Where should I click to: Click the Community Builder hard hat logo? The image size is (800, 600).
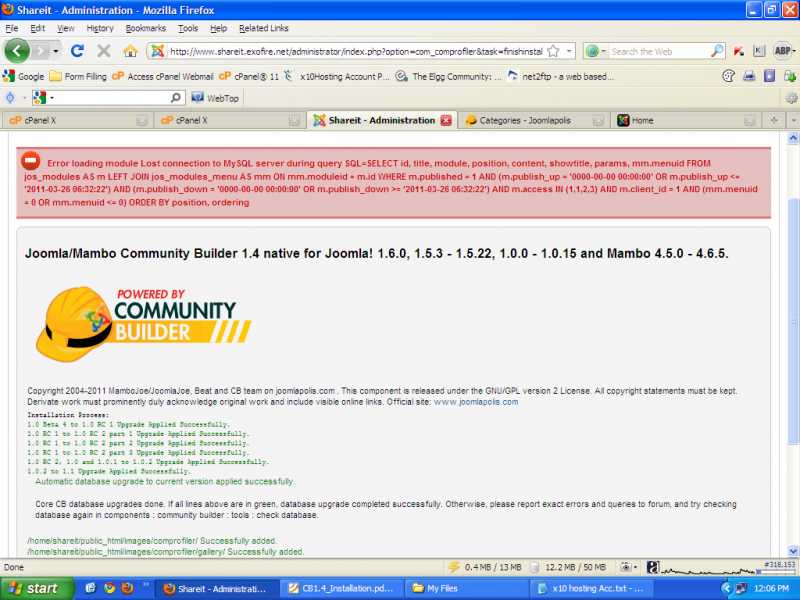(74, 324)
